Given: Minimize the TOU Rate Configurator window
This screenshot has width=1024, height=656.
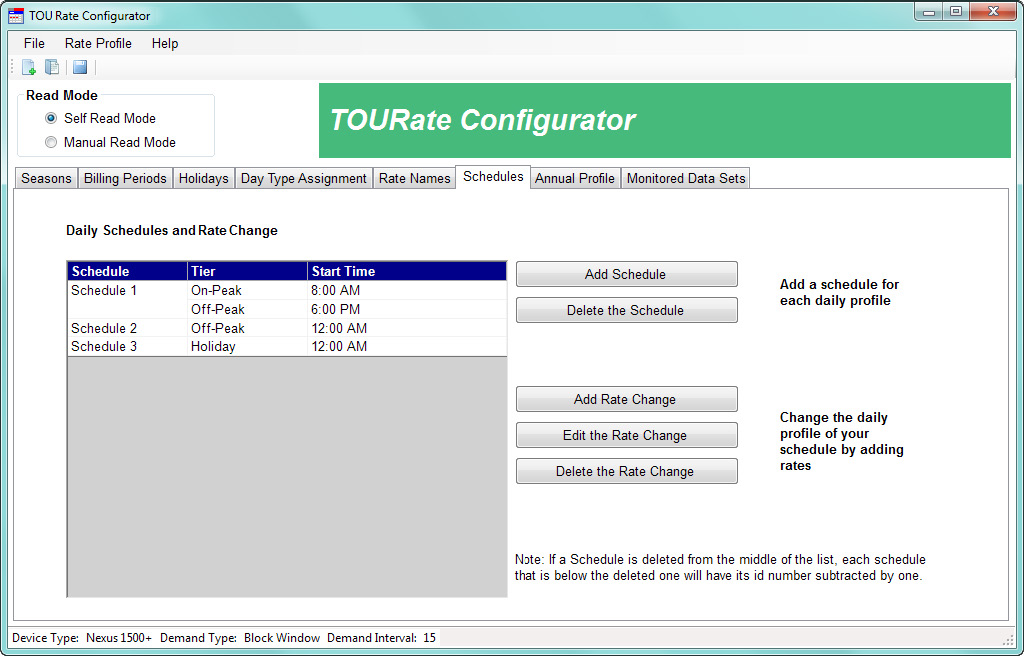Looking at the screenshot, I should (929, 12).
